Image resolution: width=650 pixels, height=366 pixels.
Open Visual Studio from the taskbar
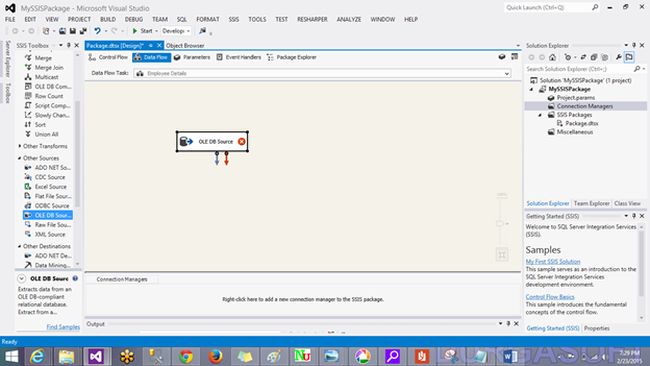pyautogui.click(x=96, y=356)
